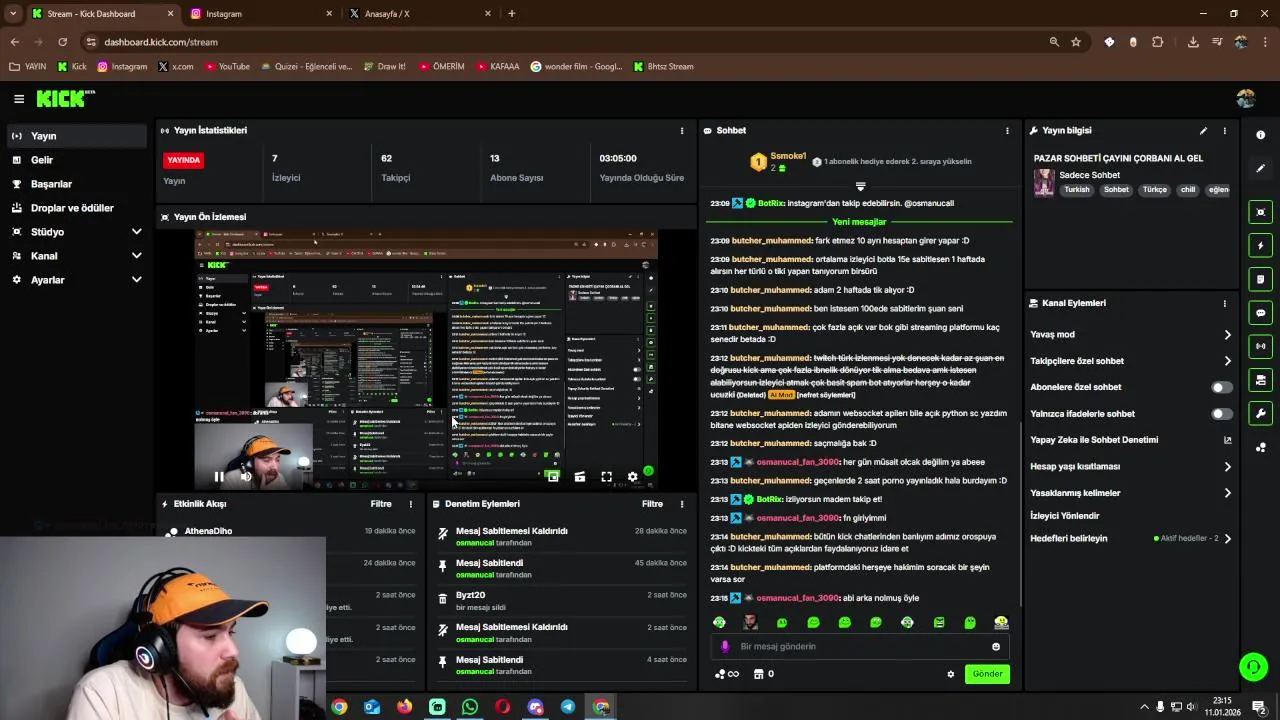Toggle Abonelere özel sohbet switch
The image size is (1280, 720).
[x=1222, y=387]
